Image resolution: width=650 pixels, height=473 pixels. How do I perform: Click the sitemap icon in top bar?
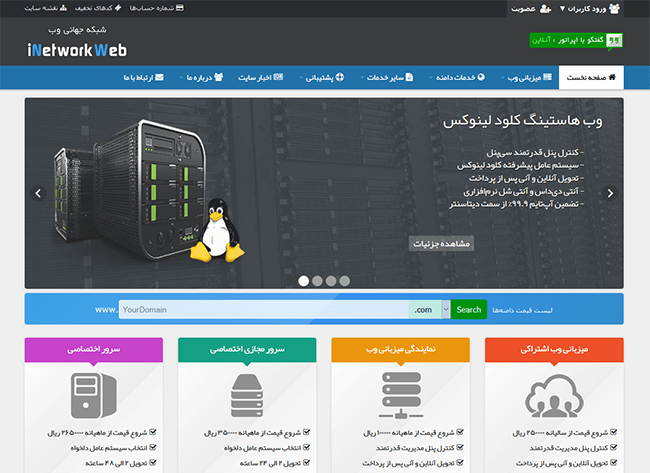pyautogui.click(x=63, y=8)
